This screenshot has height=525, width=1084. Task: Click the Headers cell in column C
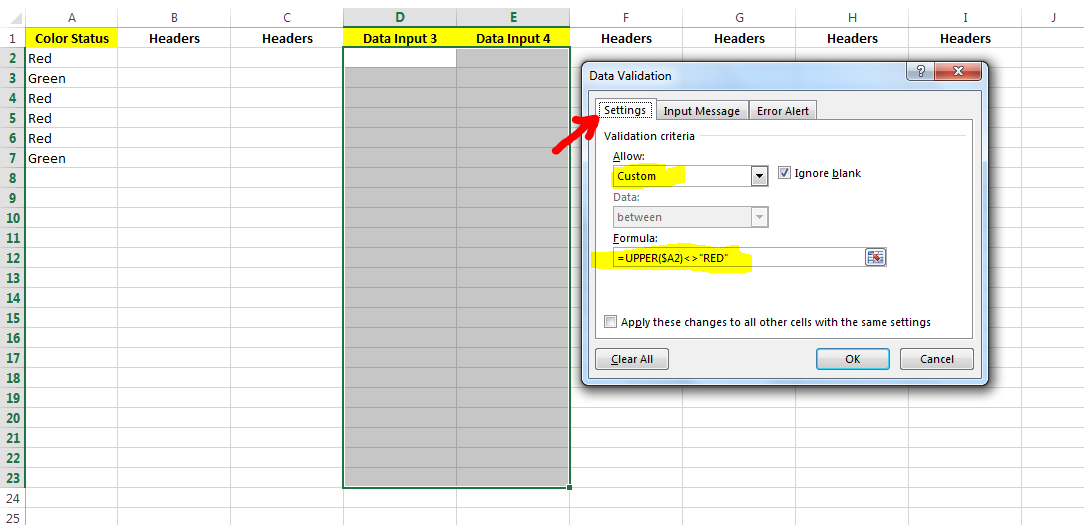(x=287, y=38)
